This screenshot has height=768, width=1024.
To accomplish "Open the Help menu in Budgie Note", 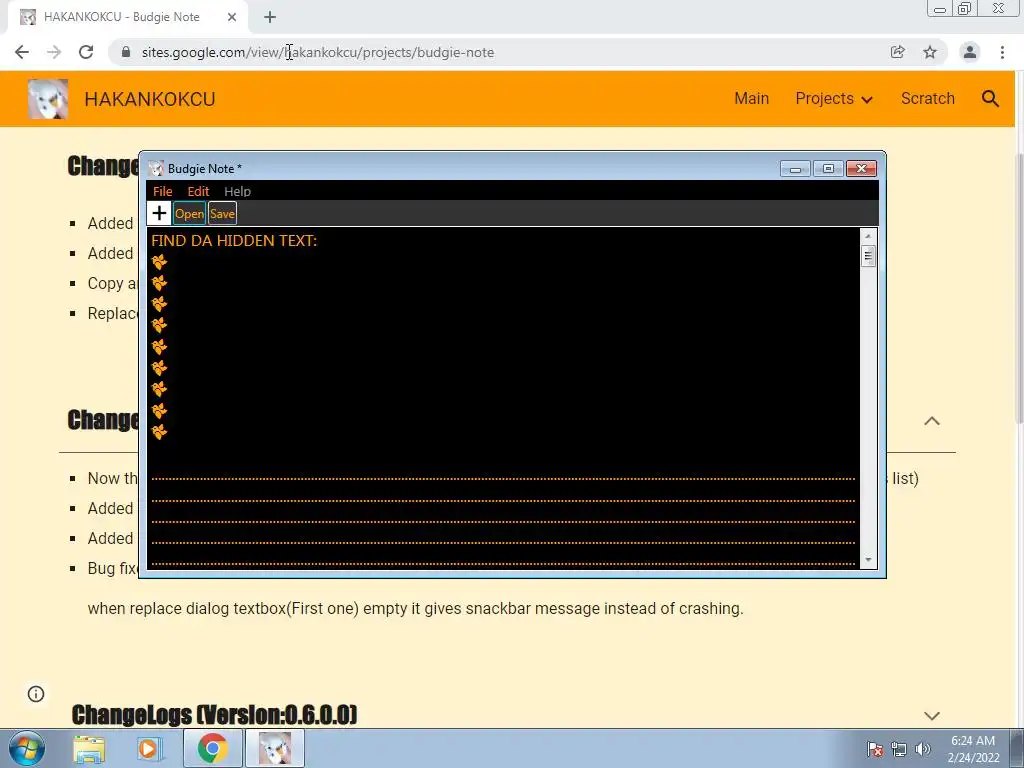I will [237, 191].
